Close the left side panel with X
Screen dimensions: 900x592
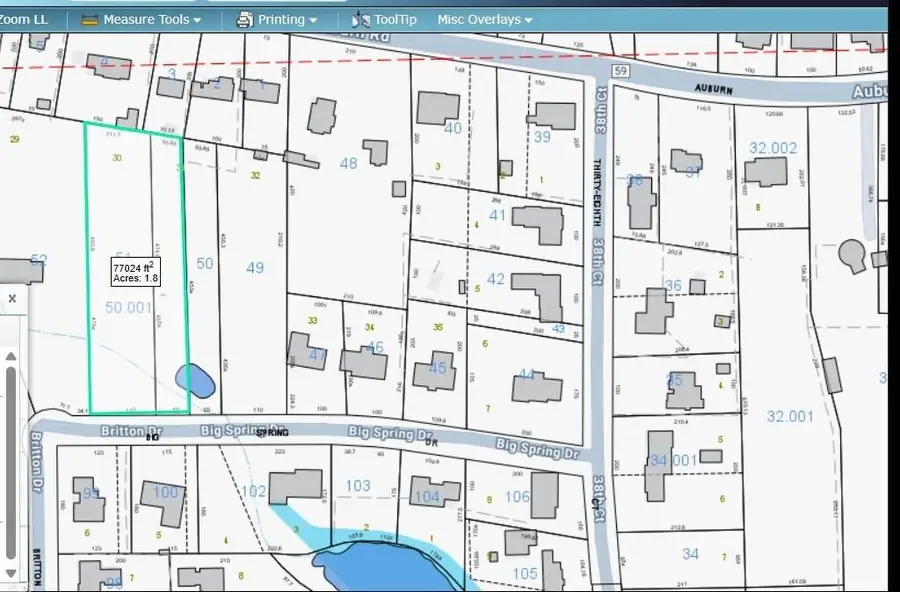(x=12, y=298)
